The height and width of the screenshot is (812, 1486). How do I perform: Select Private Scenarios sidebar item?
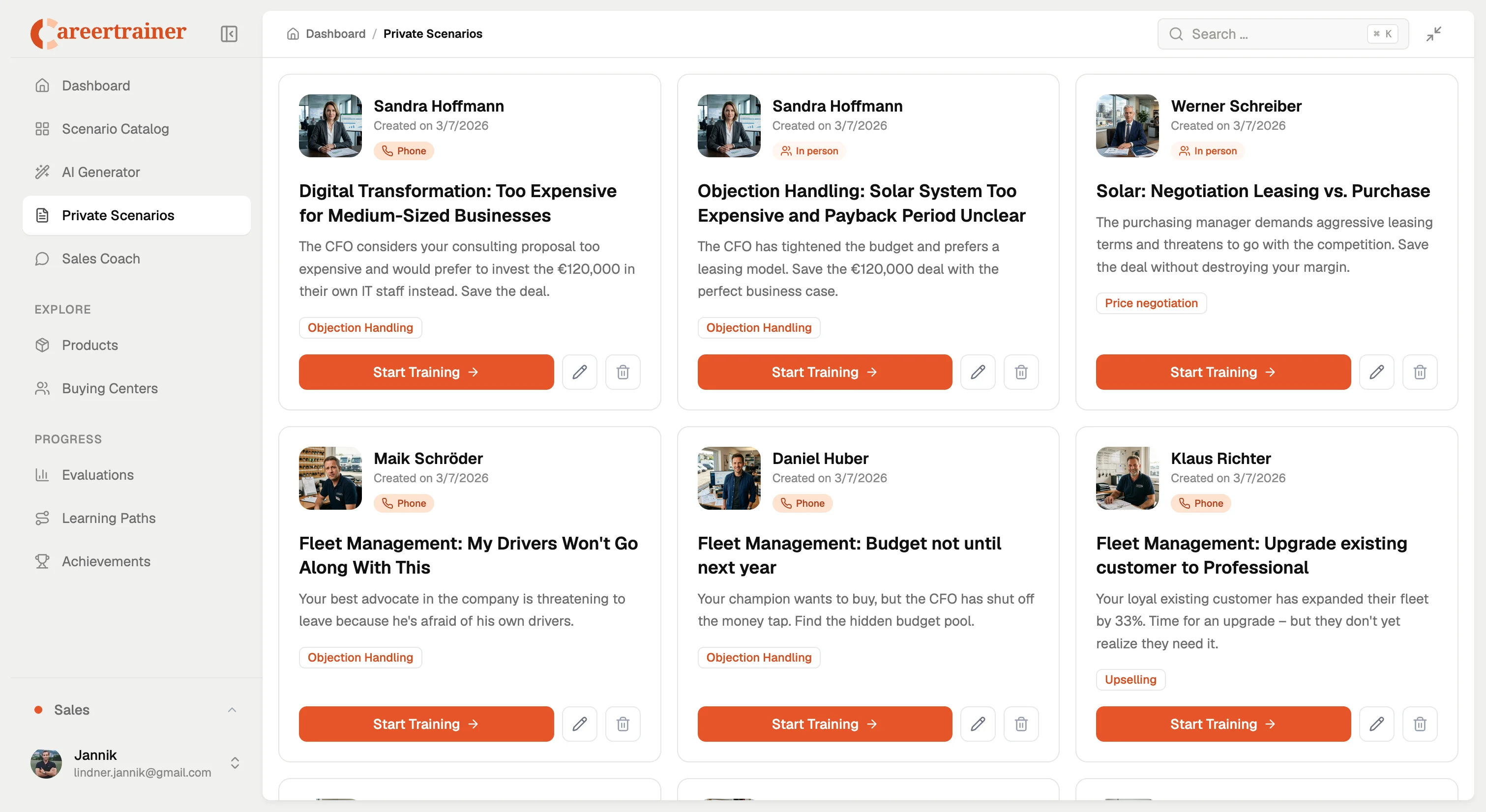136,215
